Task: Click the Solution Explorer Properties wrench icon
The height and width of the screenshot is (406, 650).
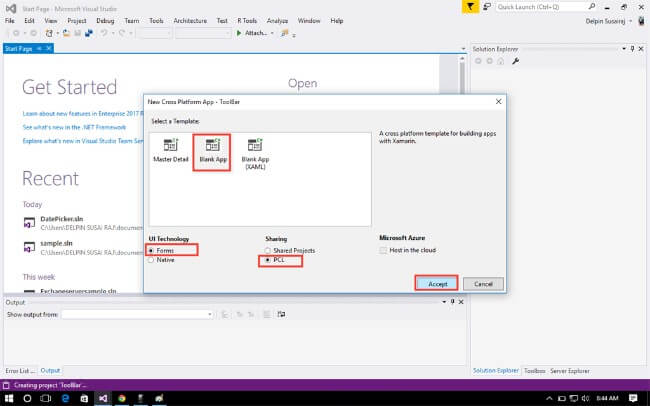Action: click(x=515, y=61)
